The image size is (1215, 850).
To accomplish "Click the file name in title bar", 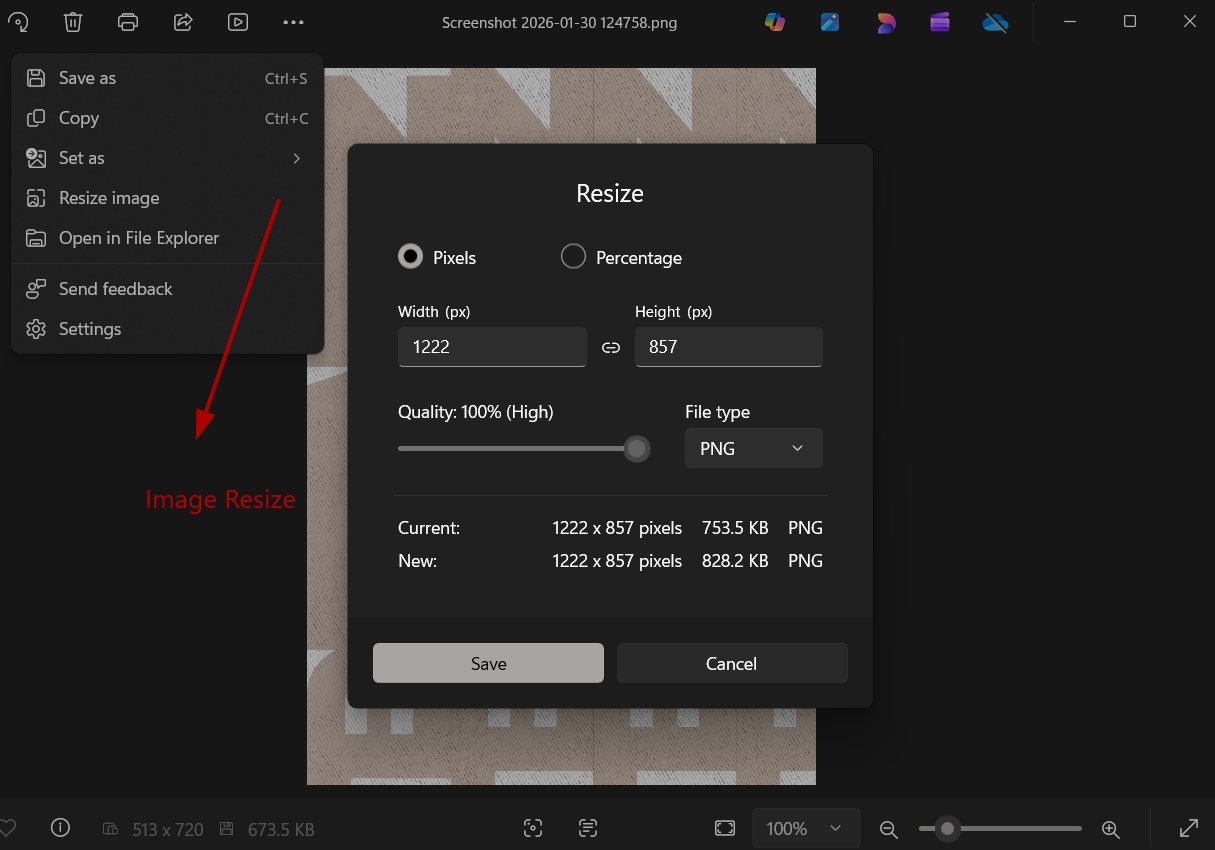I will coord(560,22).
